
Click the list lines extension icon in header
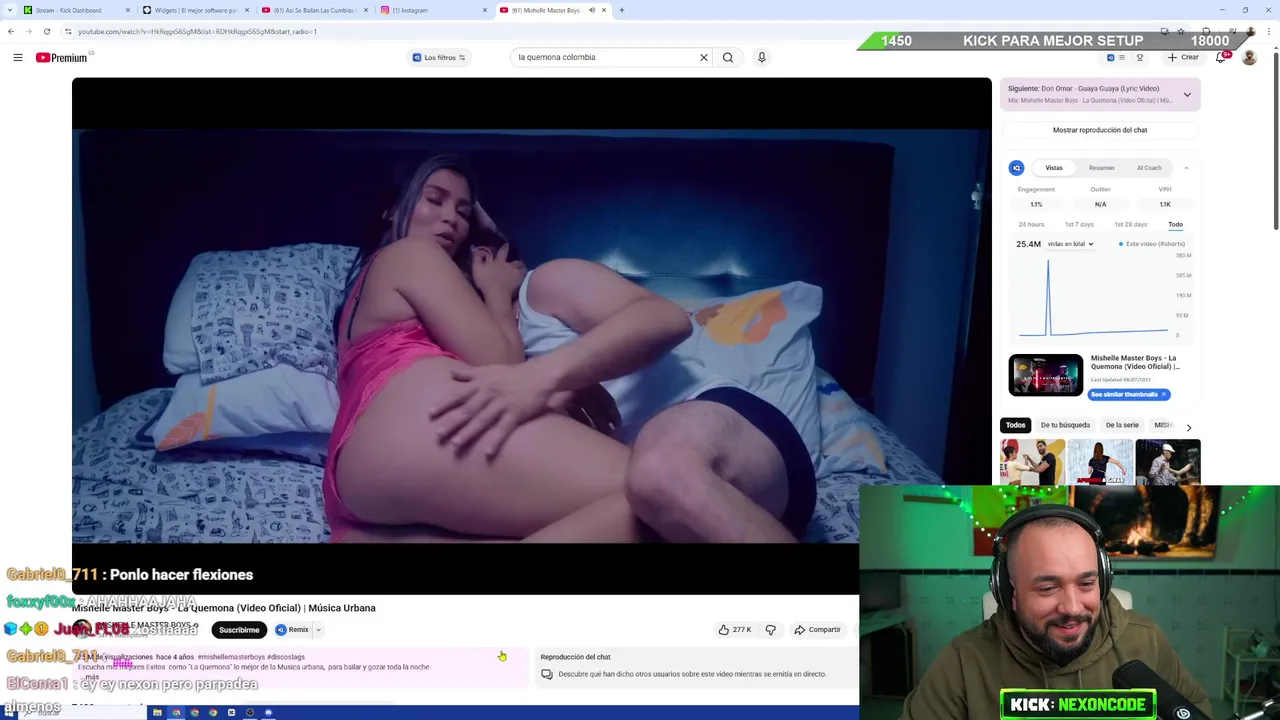point(1122,57)
